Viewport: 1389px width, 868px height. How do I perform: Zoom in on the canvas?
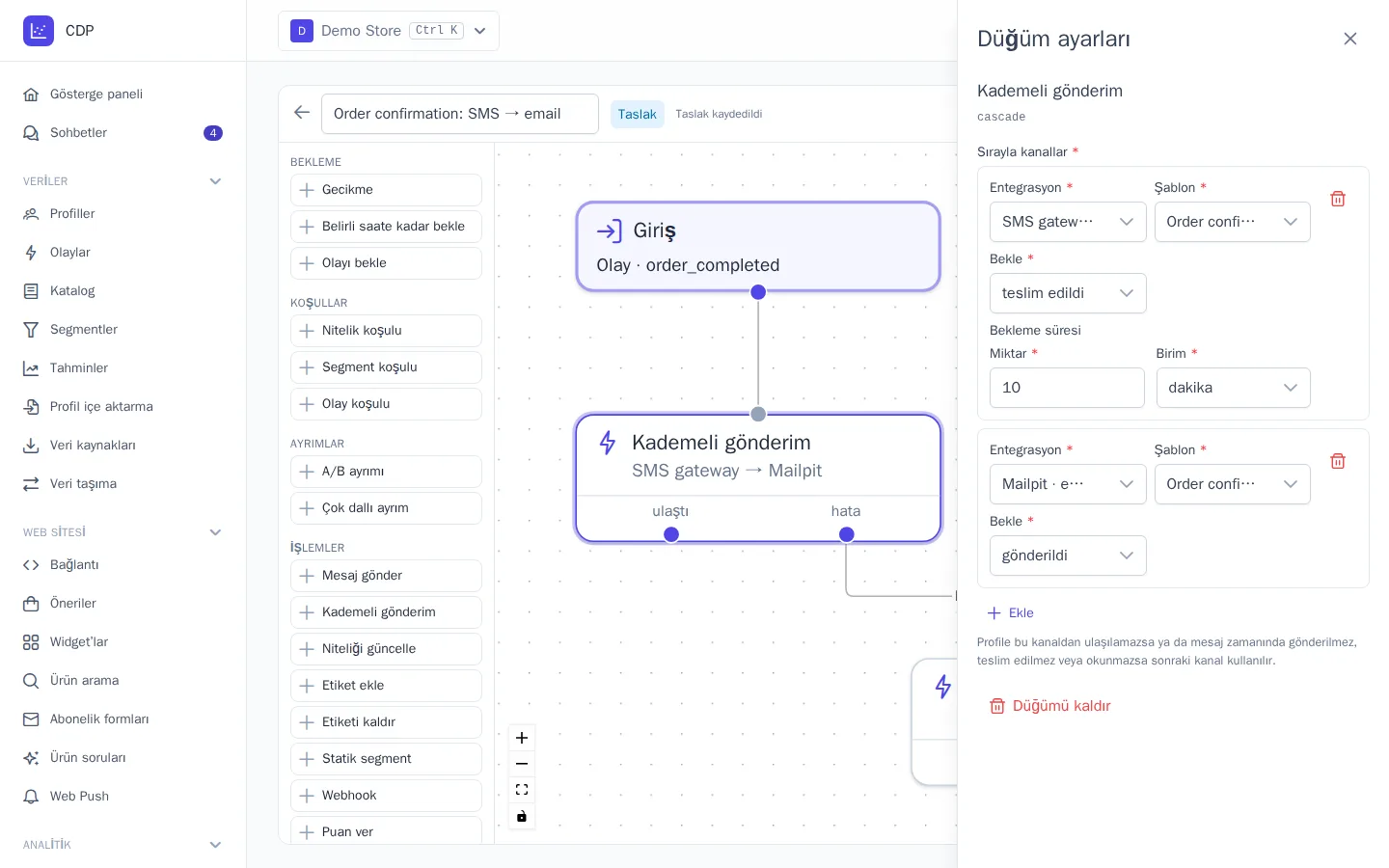point(522,738)
